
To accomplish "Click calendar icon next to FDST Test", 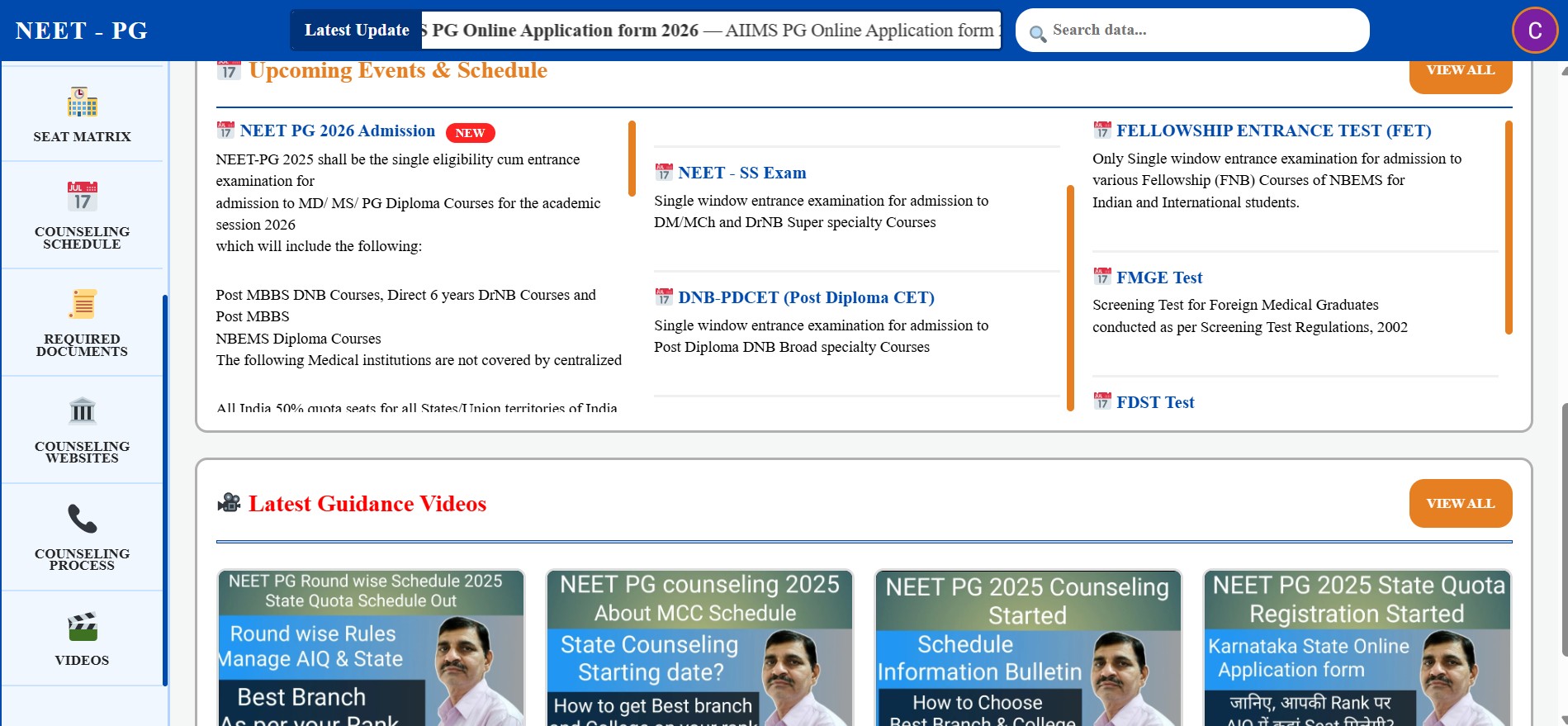I will (1102, 402).
